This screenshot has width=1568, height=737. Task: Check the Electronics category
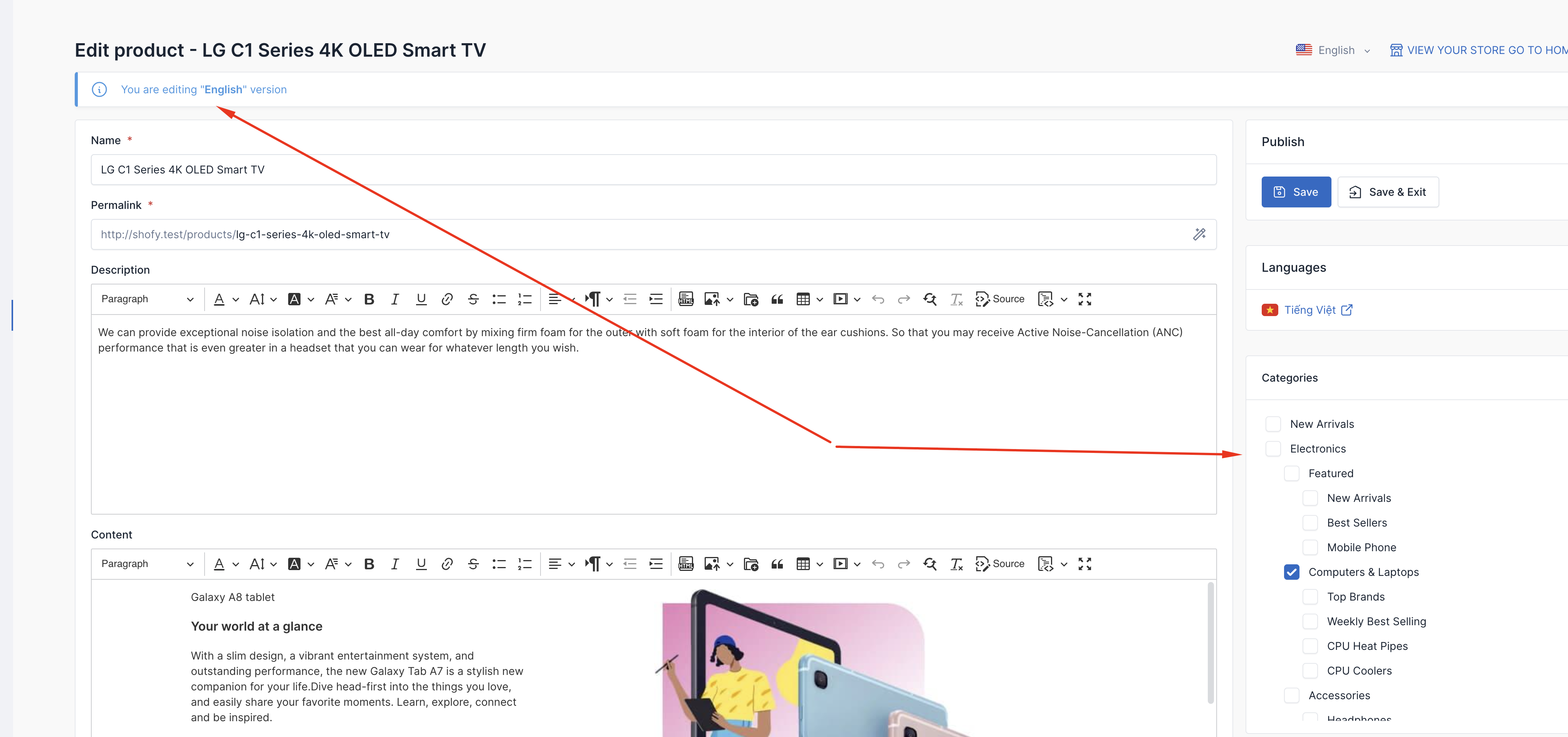click(1273, 449)
